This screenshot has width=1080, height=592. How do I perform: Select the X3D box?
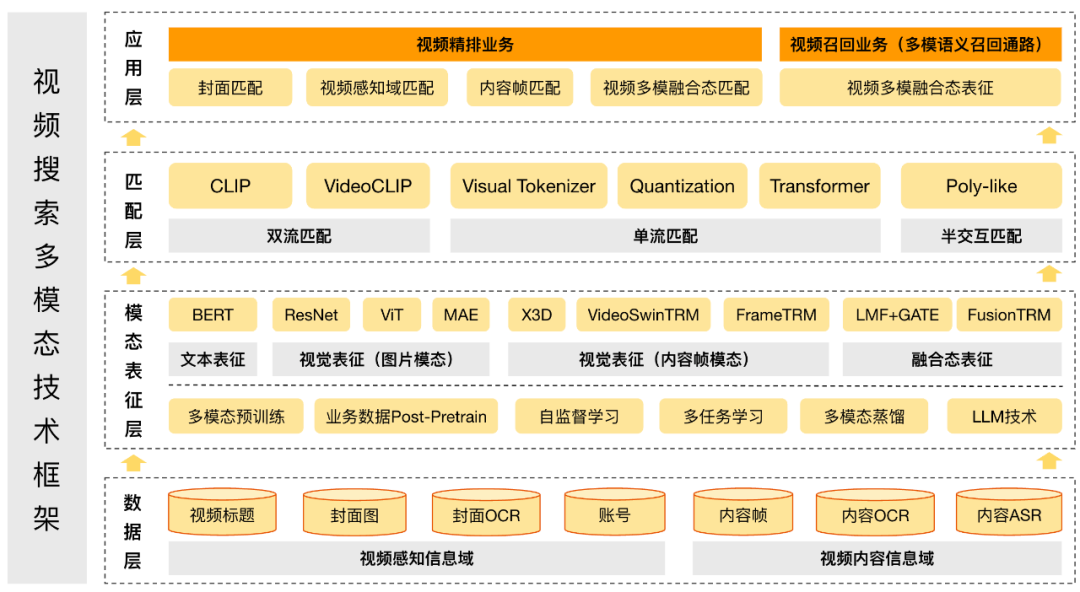(537, 315)
